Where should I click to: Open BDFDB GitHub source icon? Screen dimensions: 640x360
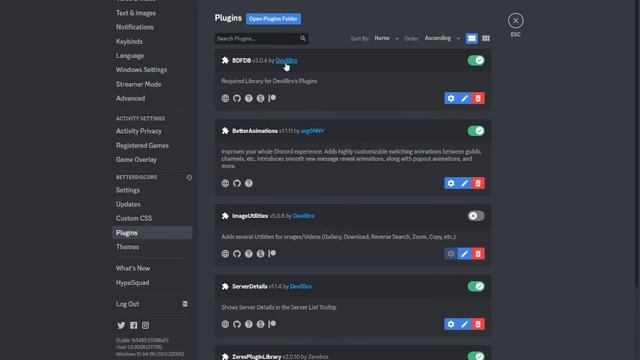point(237,98)
